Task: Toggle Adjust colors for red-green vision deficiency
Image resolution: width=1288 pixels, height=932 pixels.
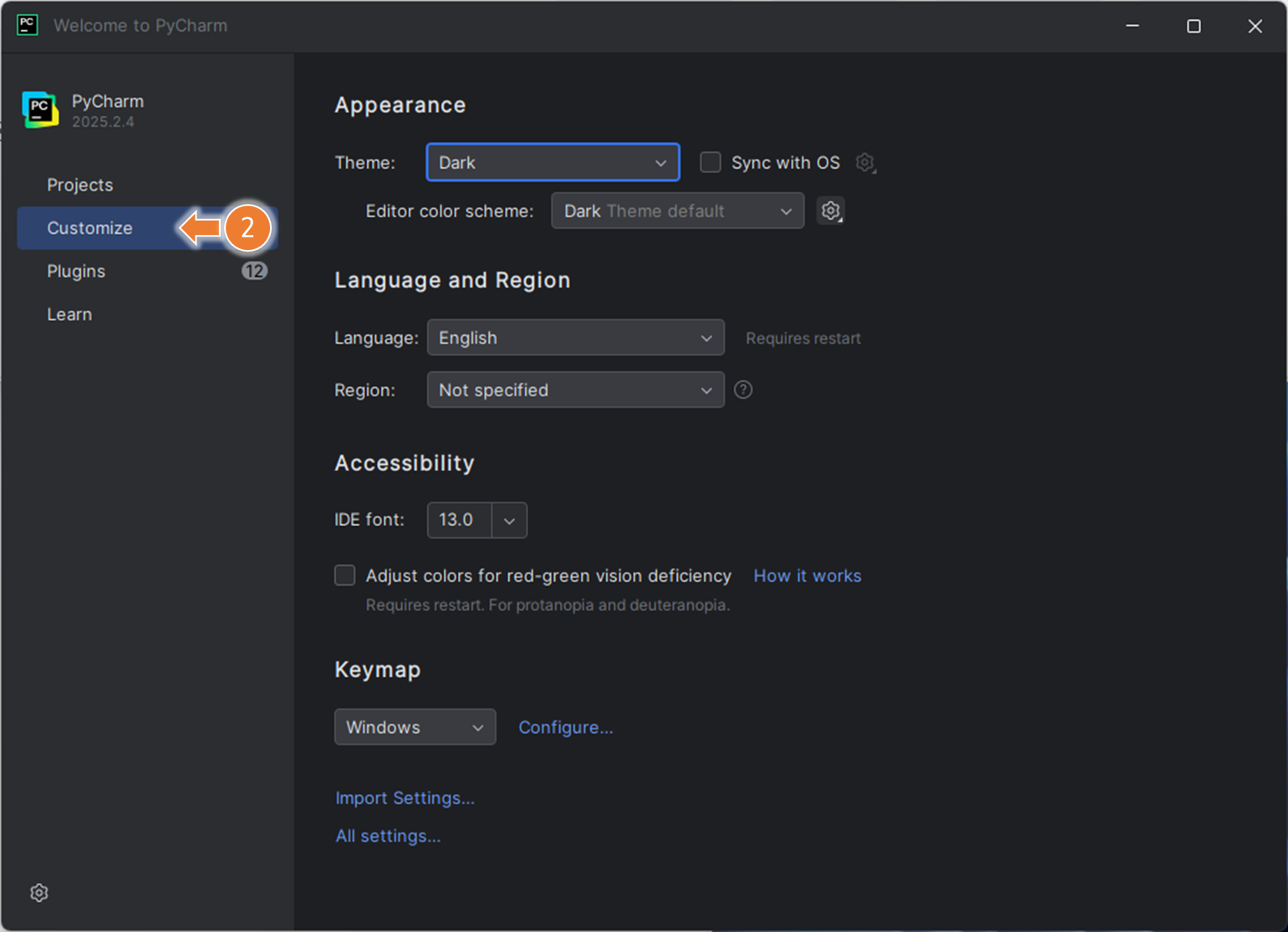Action: click(345, 575)
